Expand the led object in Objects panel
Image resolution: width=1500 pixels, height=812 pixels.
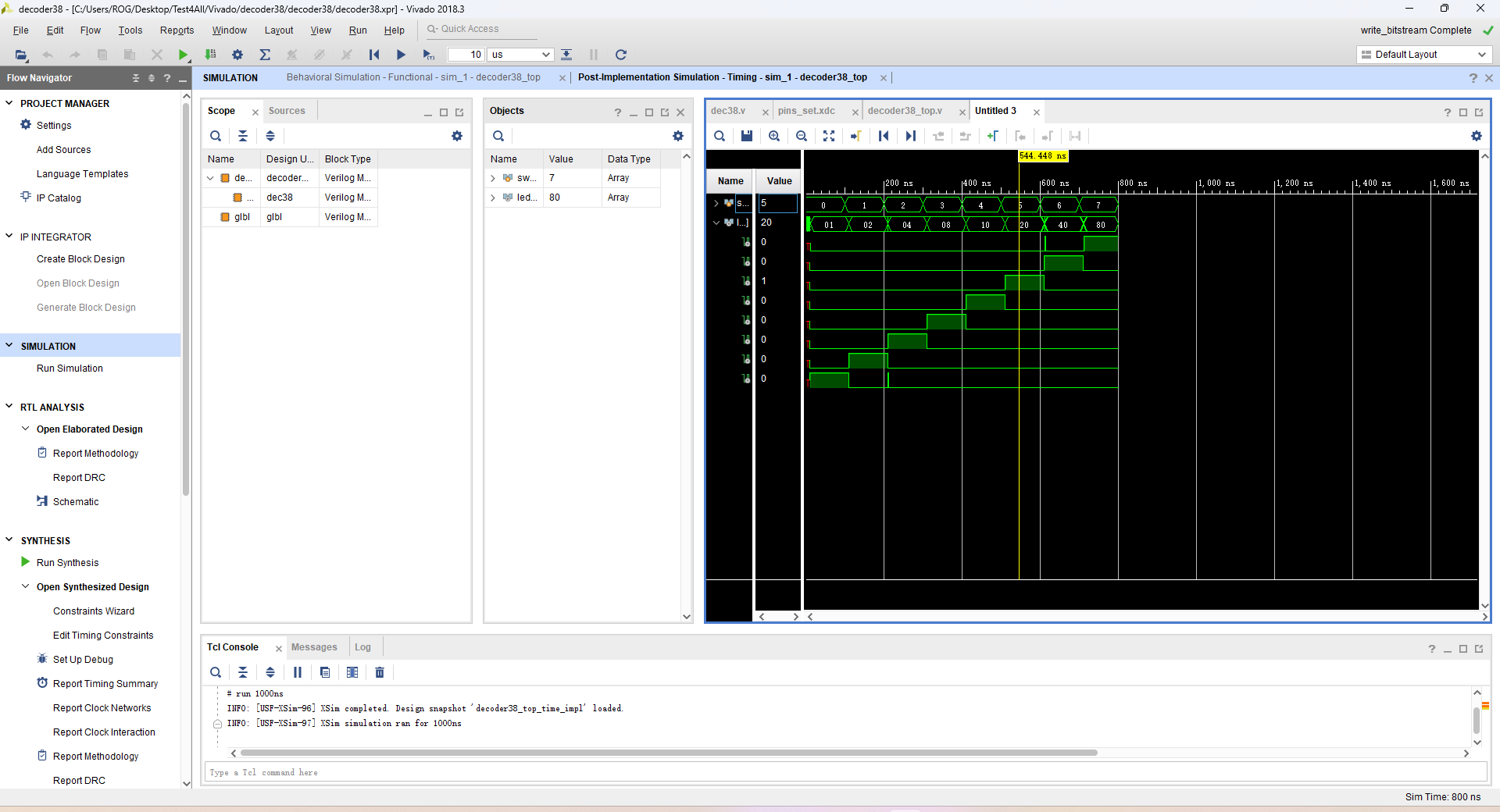pyautogui.click(x=493, y=198)
